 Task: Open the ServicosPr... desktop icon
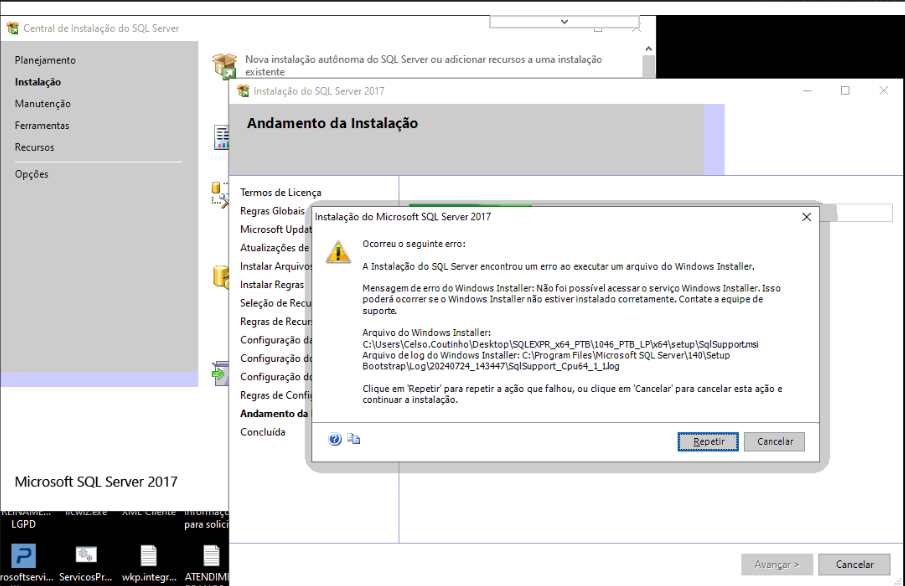pyautogui.click(x=86, y=556)
